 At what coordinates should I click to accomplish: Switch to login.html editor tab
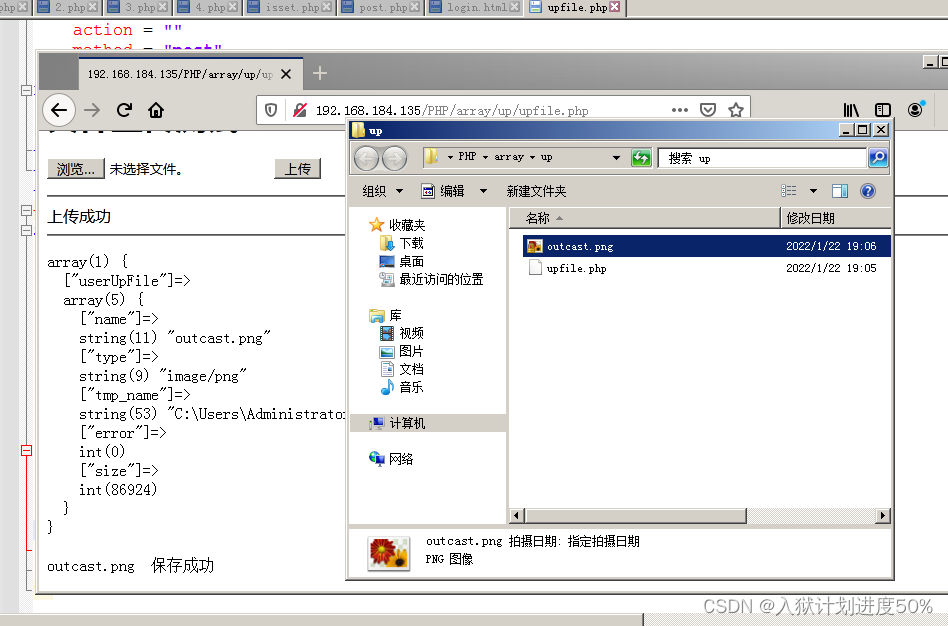coord(476,7)
